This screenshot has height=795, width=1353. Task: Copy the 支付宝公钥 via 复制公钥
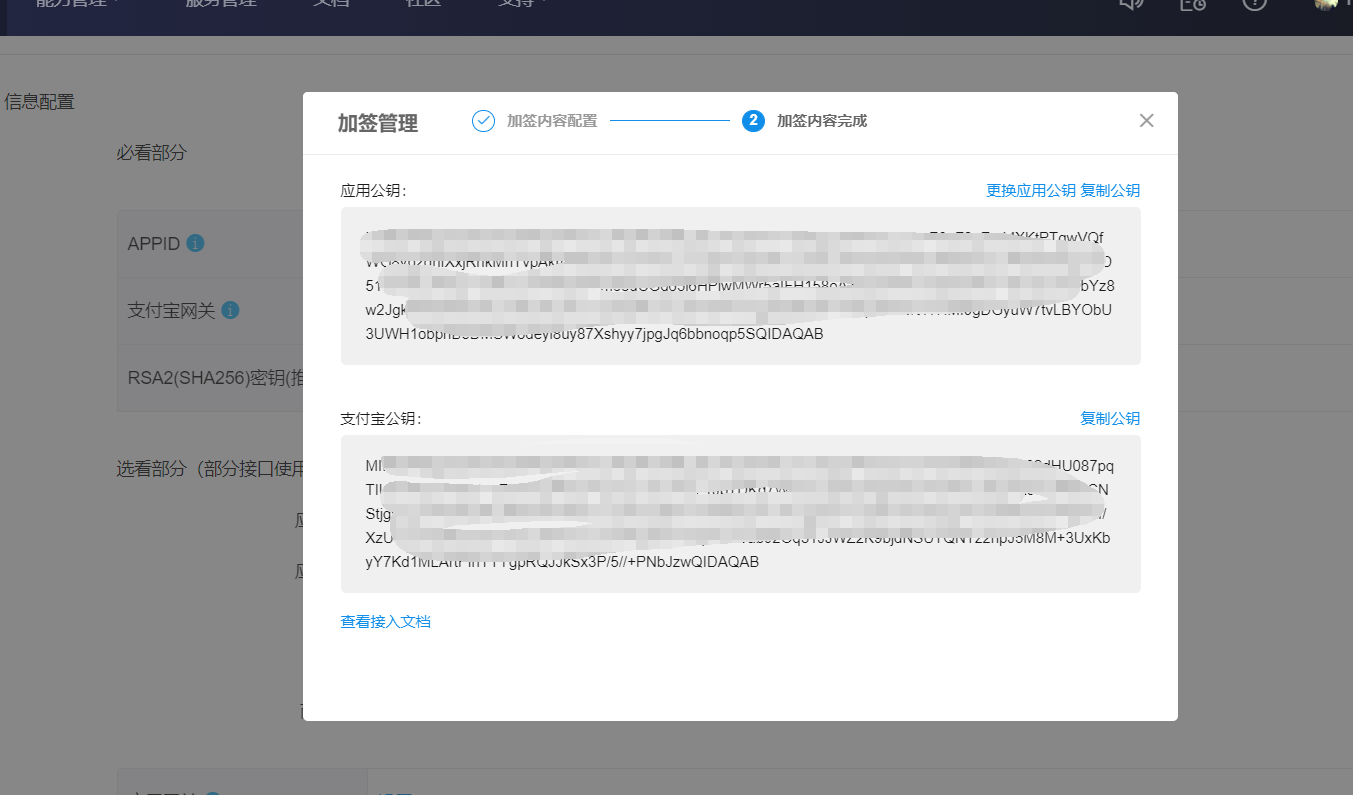coord(1110,419)
